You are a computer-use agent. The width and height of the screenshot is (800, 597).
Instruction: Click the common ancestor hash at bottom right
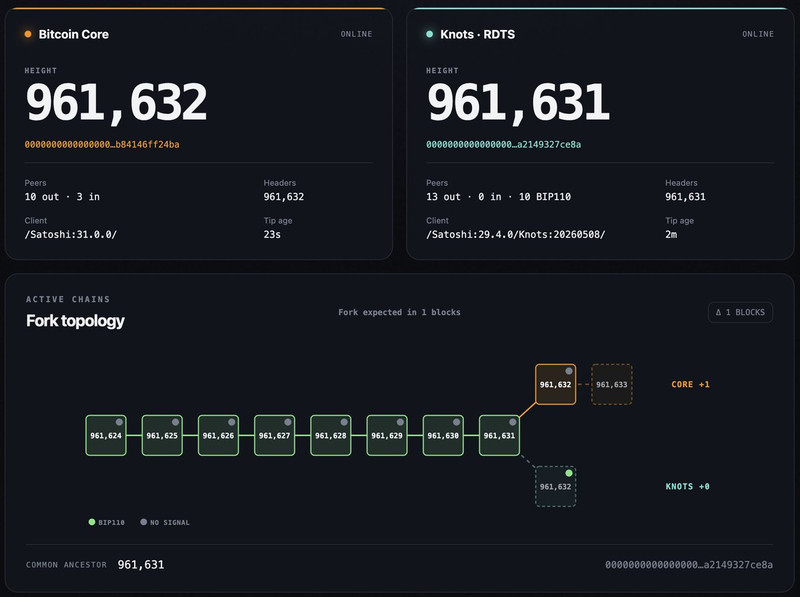(x=689, y=564)
